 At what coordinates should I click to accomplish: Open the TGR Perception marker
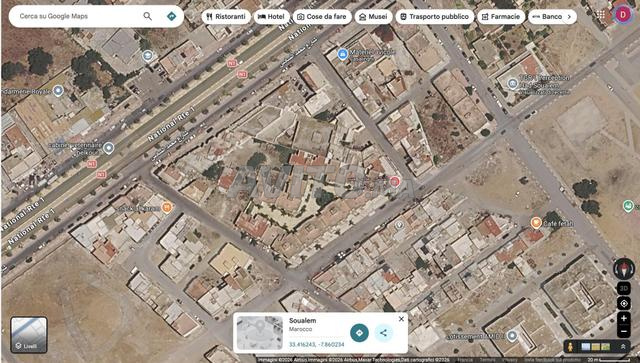click(x=513, y=84)
